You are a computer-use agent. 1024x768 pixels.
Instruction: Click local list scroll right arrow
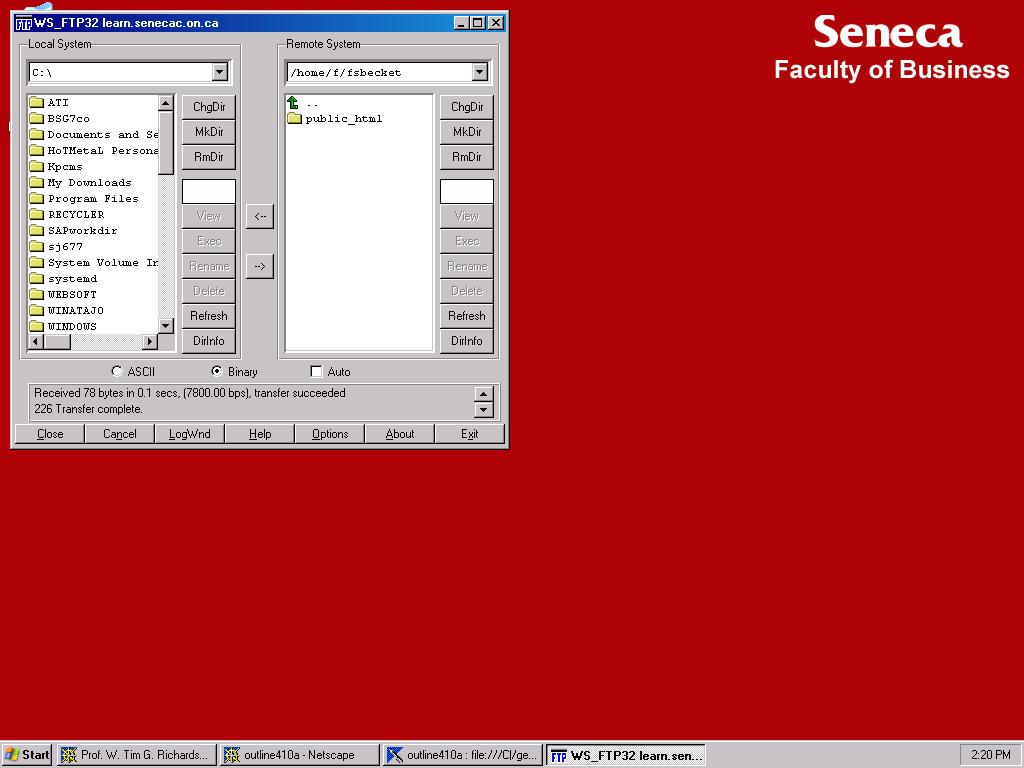click(x=150, y=342)
